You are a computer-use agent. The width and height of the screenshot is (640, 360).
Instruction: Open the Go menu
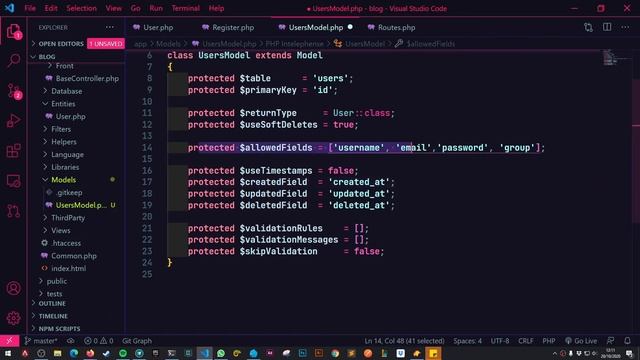136,8
